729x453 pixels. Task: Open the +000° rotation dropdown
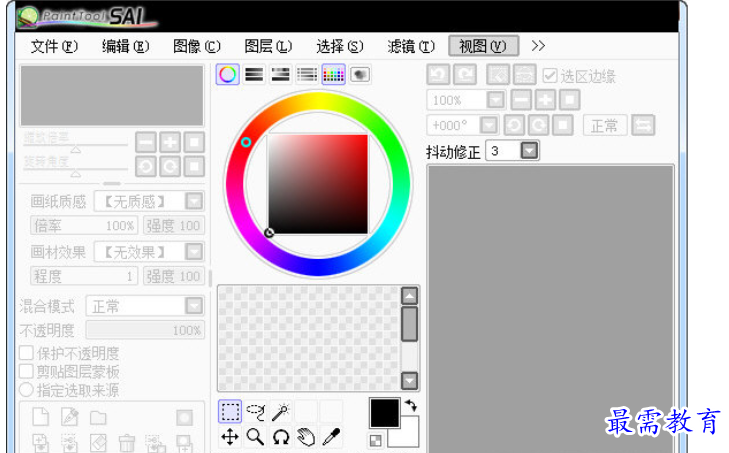[489, 125]
